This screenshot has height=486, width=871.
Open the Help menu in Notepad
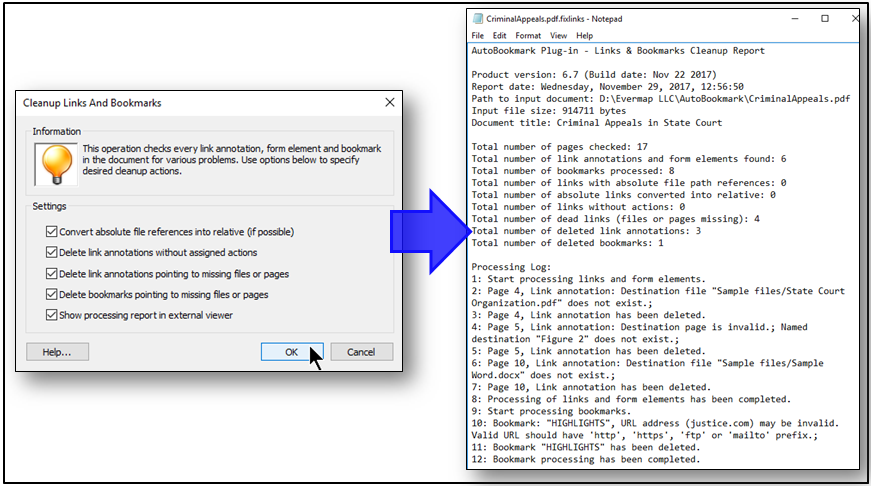584,36
